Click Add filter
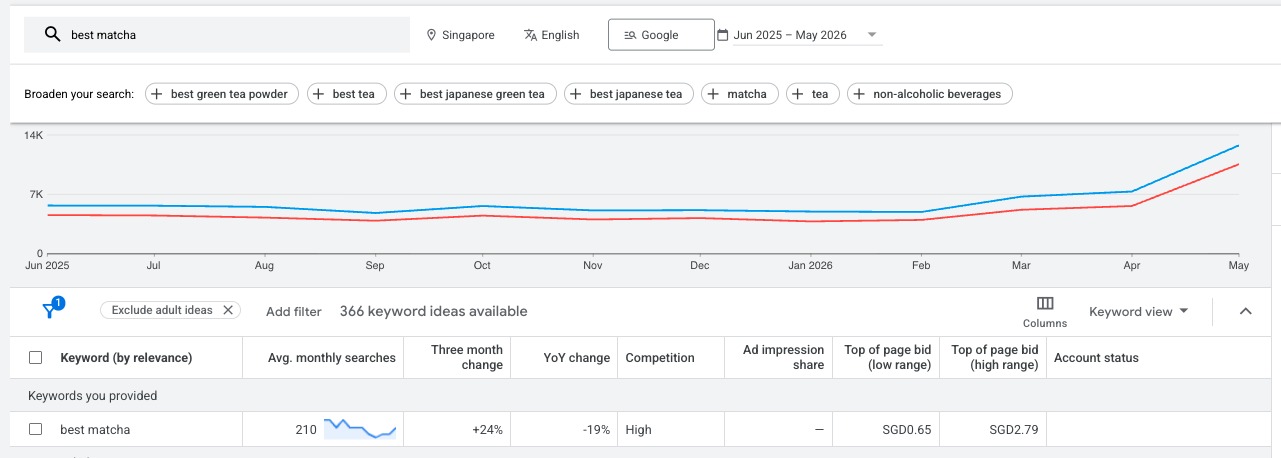Viewport: 1281px width, 458px height. point(294,311)
